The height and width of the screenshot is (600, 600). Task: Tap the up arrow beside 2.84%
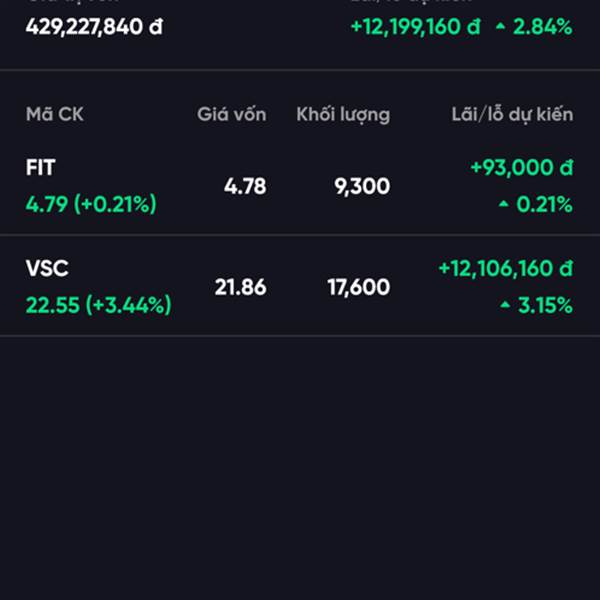click(501, 27)
